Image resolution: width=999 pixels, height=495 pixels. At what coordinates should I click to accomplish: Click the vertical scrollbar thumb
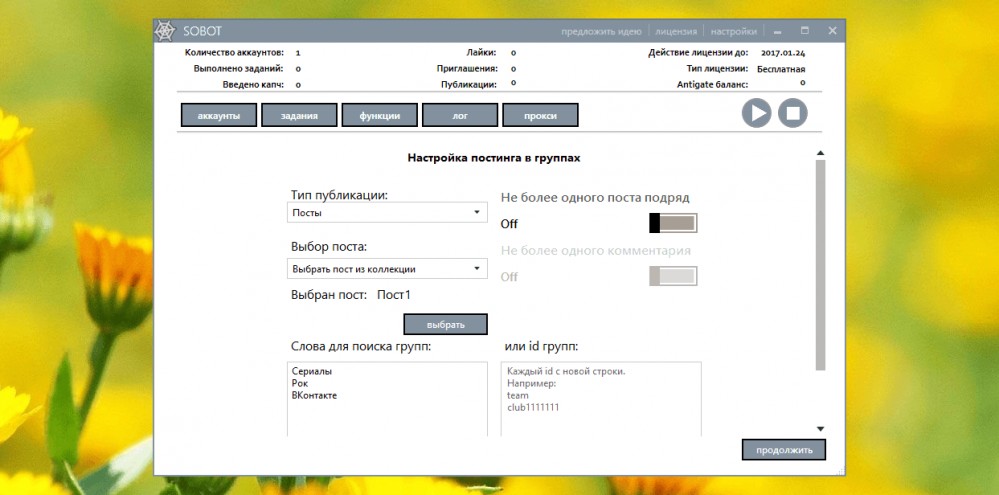pos(821,264)
